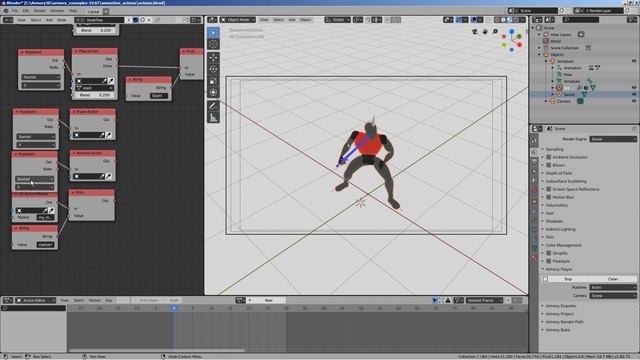Screen dimensions: 640x360
Task: Open the Render properties tab icon
Action: (534, 152)
